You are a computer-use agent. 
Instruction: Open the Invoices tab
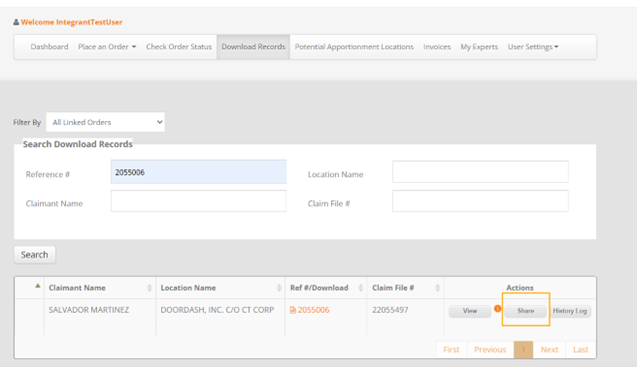click(437, 47)
